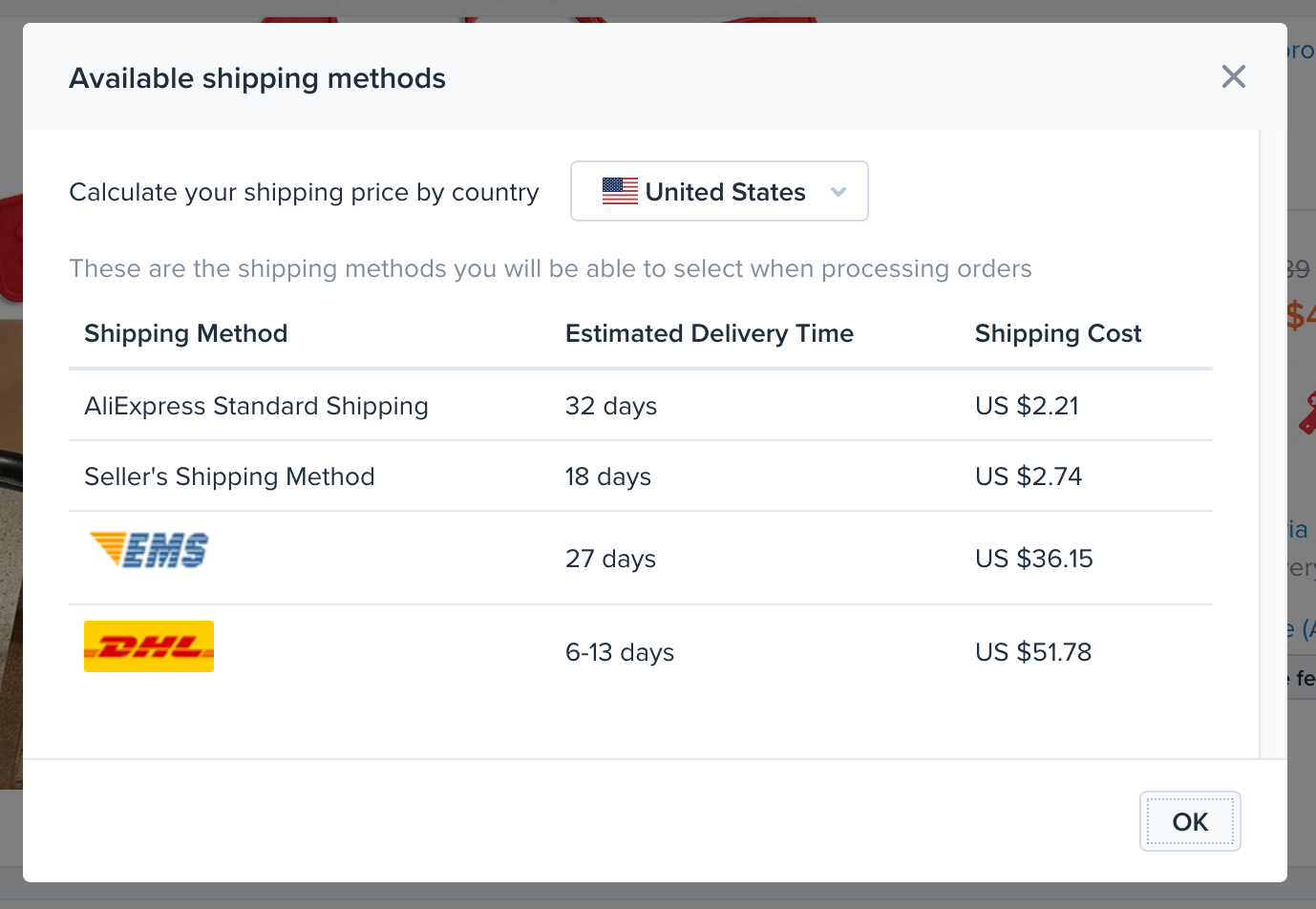Click the US $51.78 DHL cost
The image size is (1316, 909).
1033,652
